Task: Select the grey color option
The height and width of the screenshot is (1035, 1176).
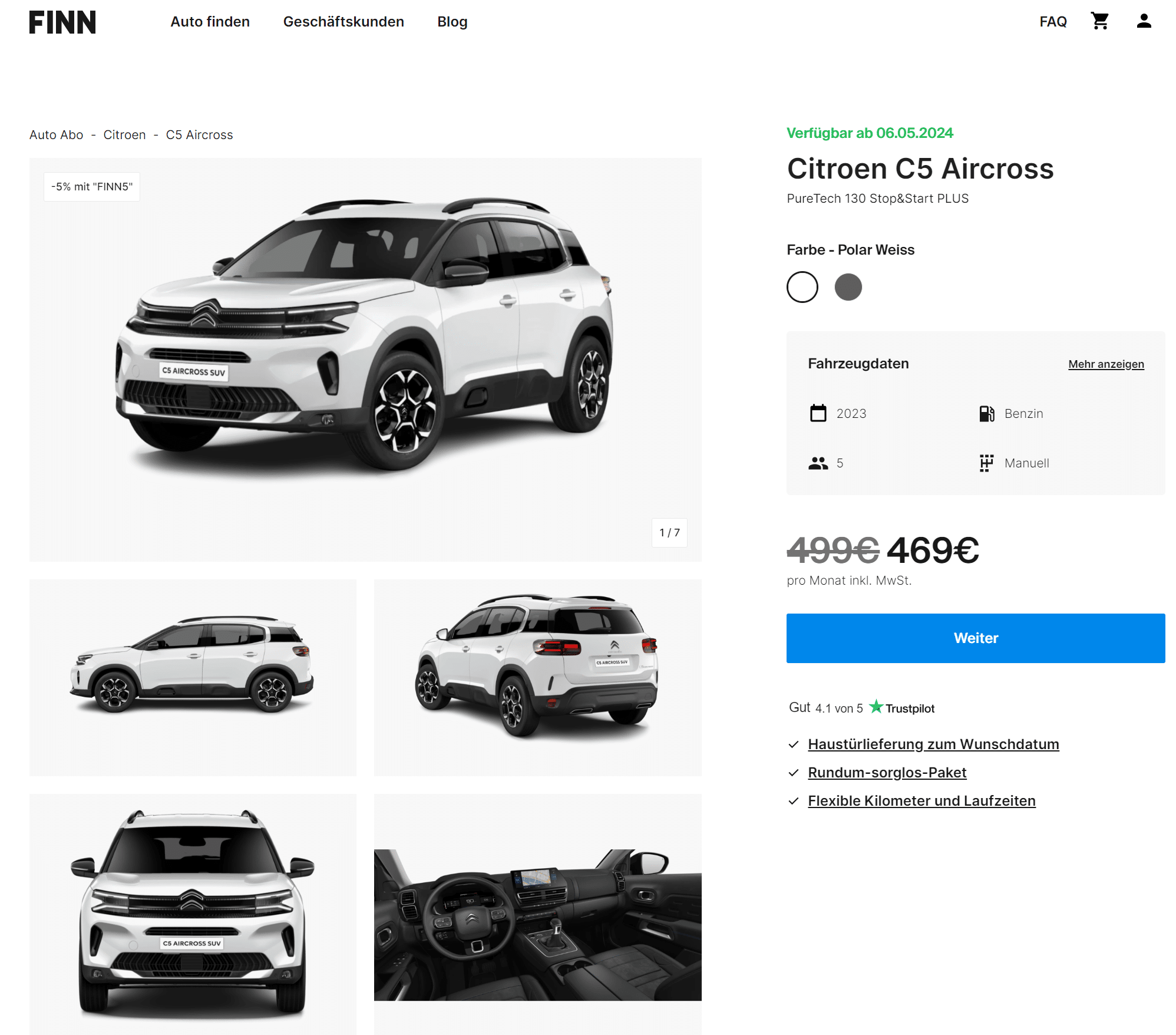Action: point(848,287)
